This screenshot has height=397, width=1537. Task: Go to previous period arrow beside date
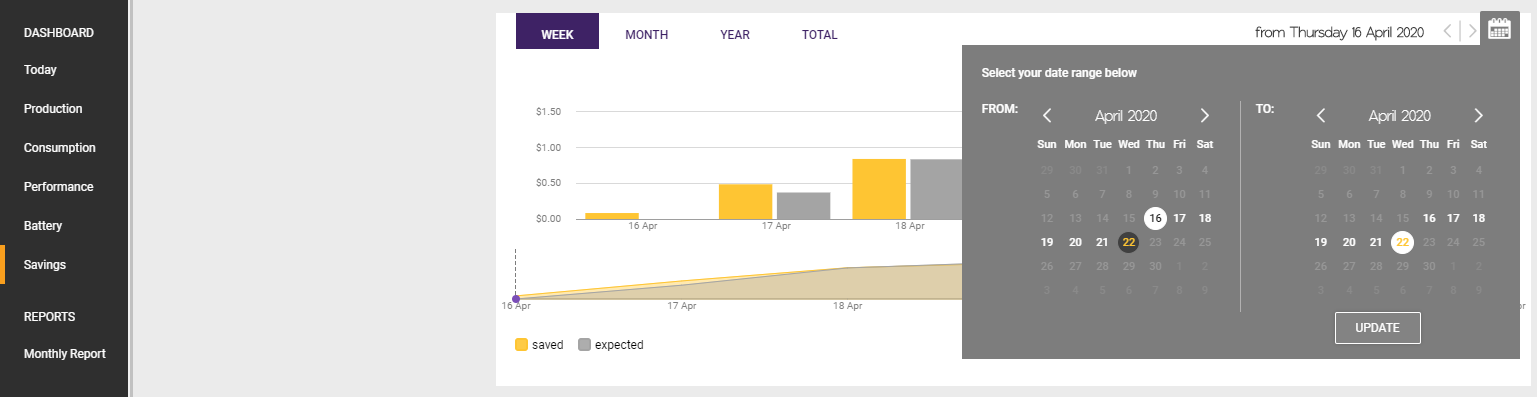coord(1447,32)
